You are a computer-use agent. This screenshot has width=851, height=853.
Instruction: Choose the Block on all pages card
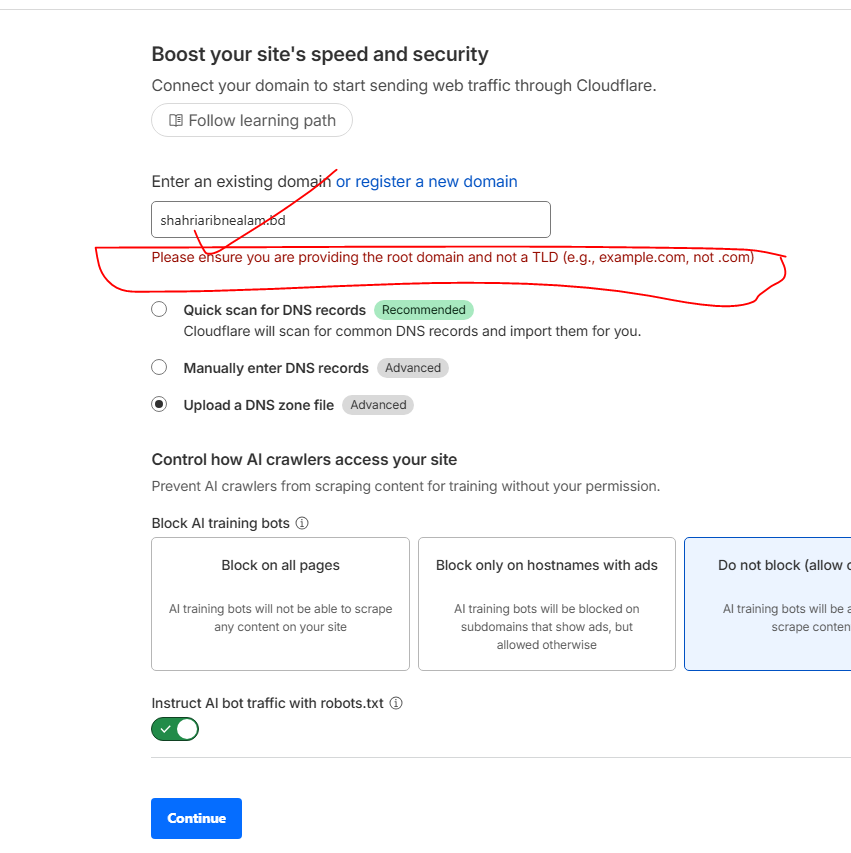coord(280,603)
